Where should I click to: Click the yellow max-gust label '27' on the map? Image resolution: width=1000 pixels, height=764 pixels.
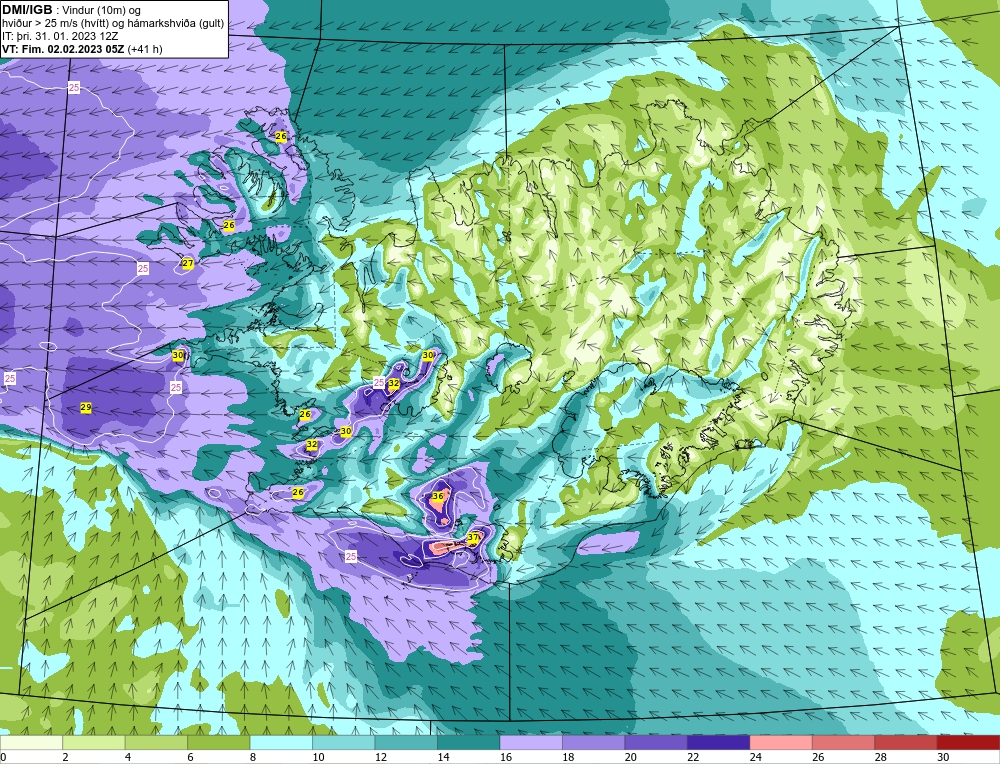pyautogui.click(x=188, y=263)
